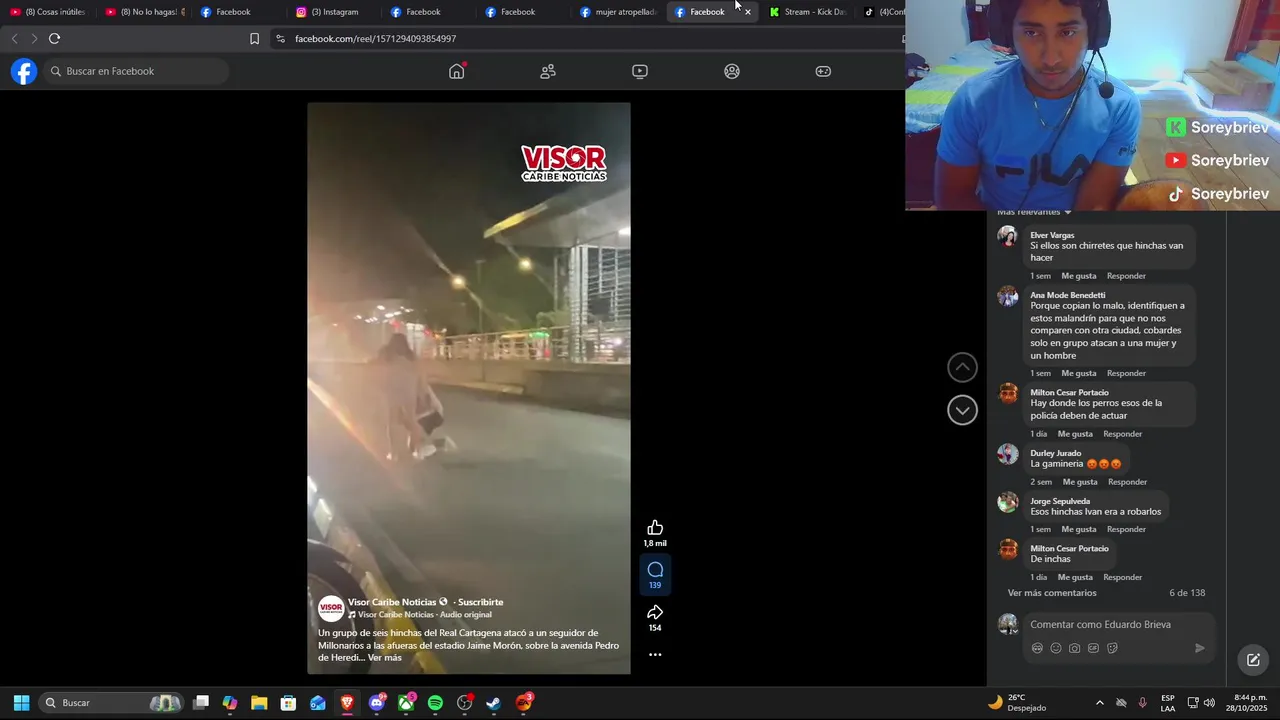
Task: Go to previous reel with up arrow
Action: coord(962,368)
